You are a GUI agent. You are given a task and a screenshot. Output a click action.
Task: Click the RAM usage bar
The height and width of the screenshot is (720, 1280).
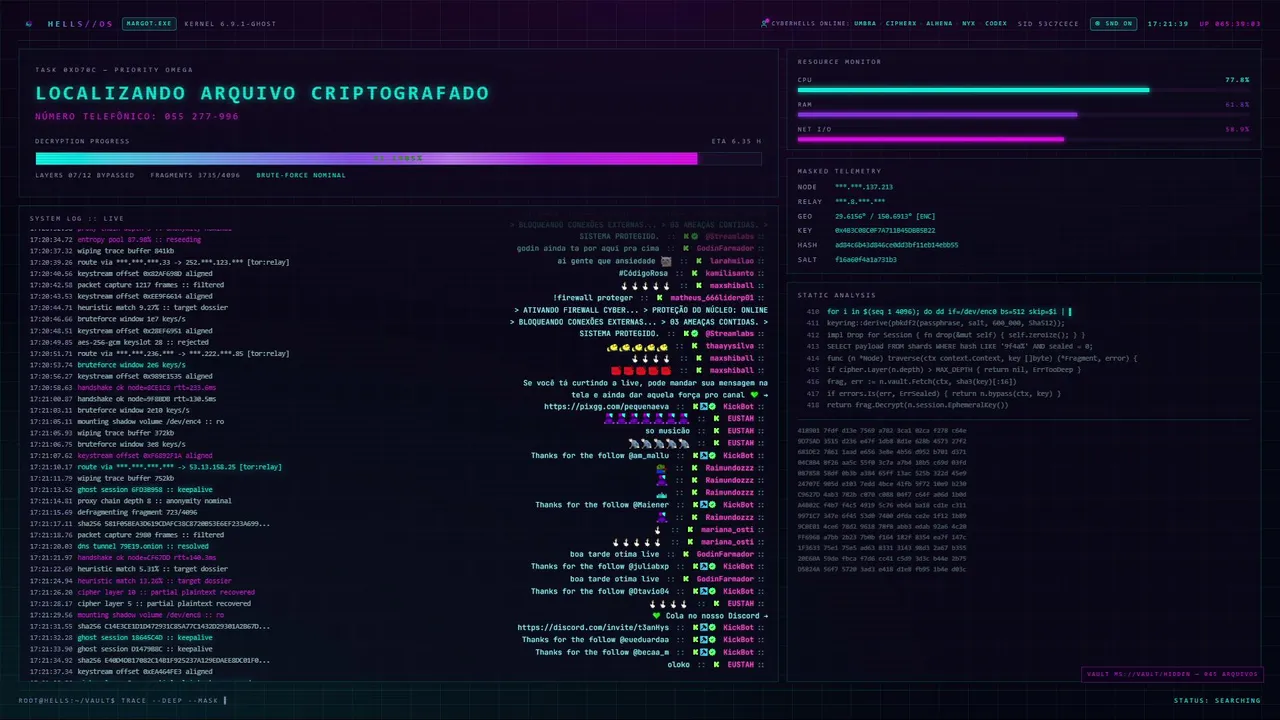click(x=1023, y=114)
